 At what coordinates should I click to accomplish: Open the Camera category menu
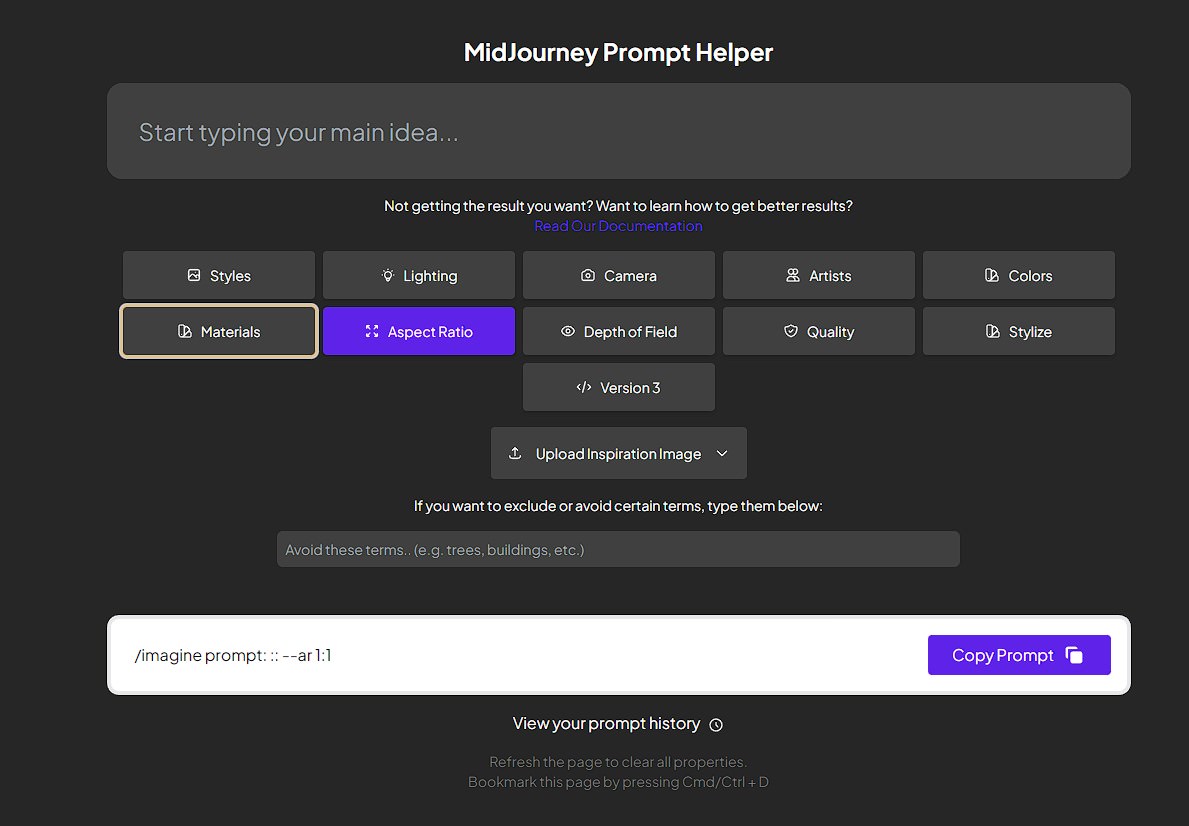[x=618, y=275]
